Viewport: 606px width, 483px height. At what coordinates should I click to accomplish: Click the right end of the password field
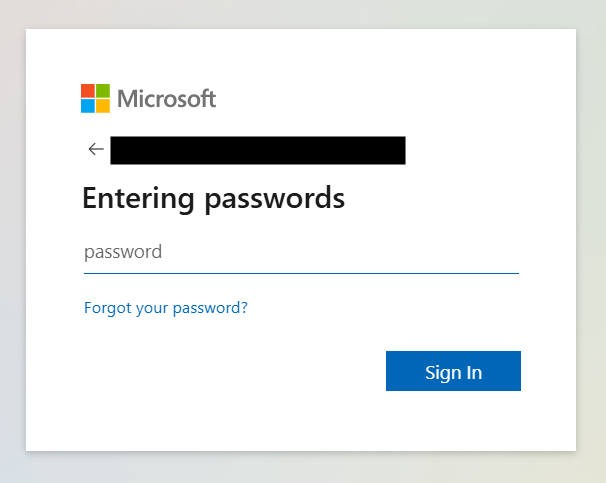505,252
